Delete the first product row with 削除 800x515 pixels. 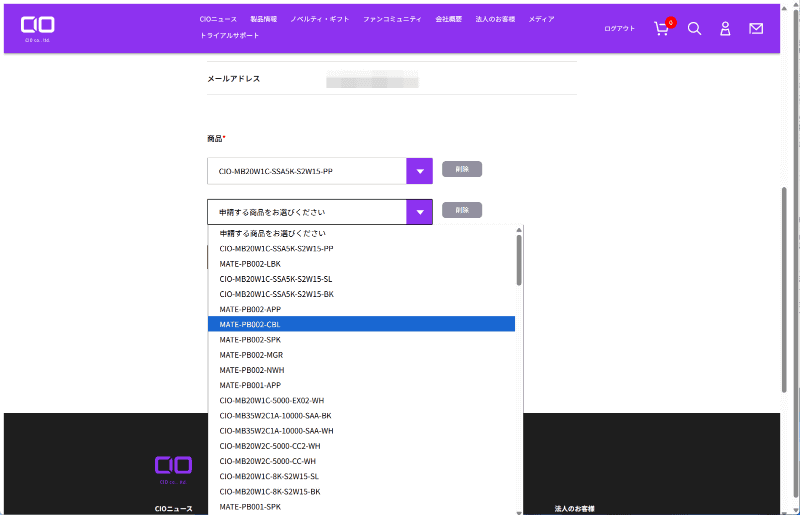click(x=462, y=169)
